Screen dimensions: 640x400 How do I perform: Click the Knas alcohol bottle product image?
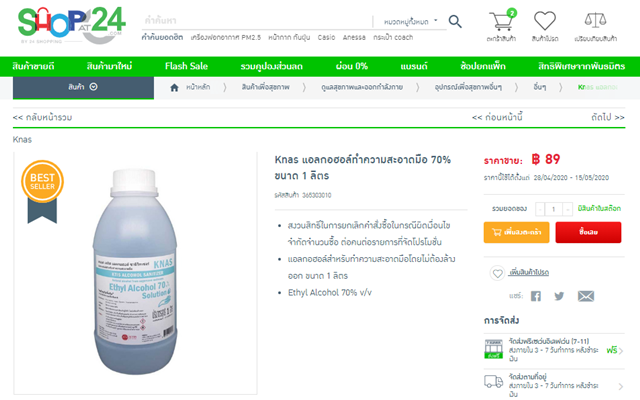tap(136, 272)
